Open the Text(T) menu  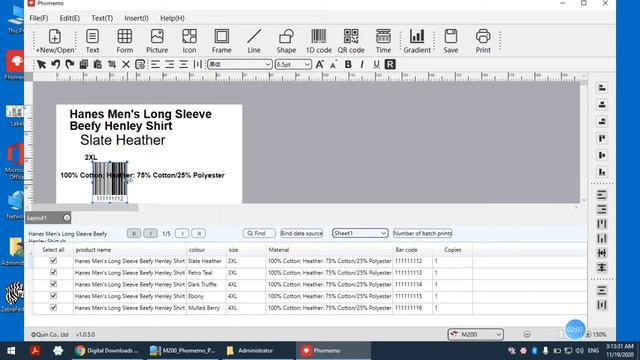[102, 18]
